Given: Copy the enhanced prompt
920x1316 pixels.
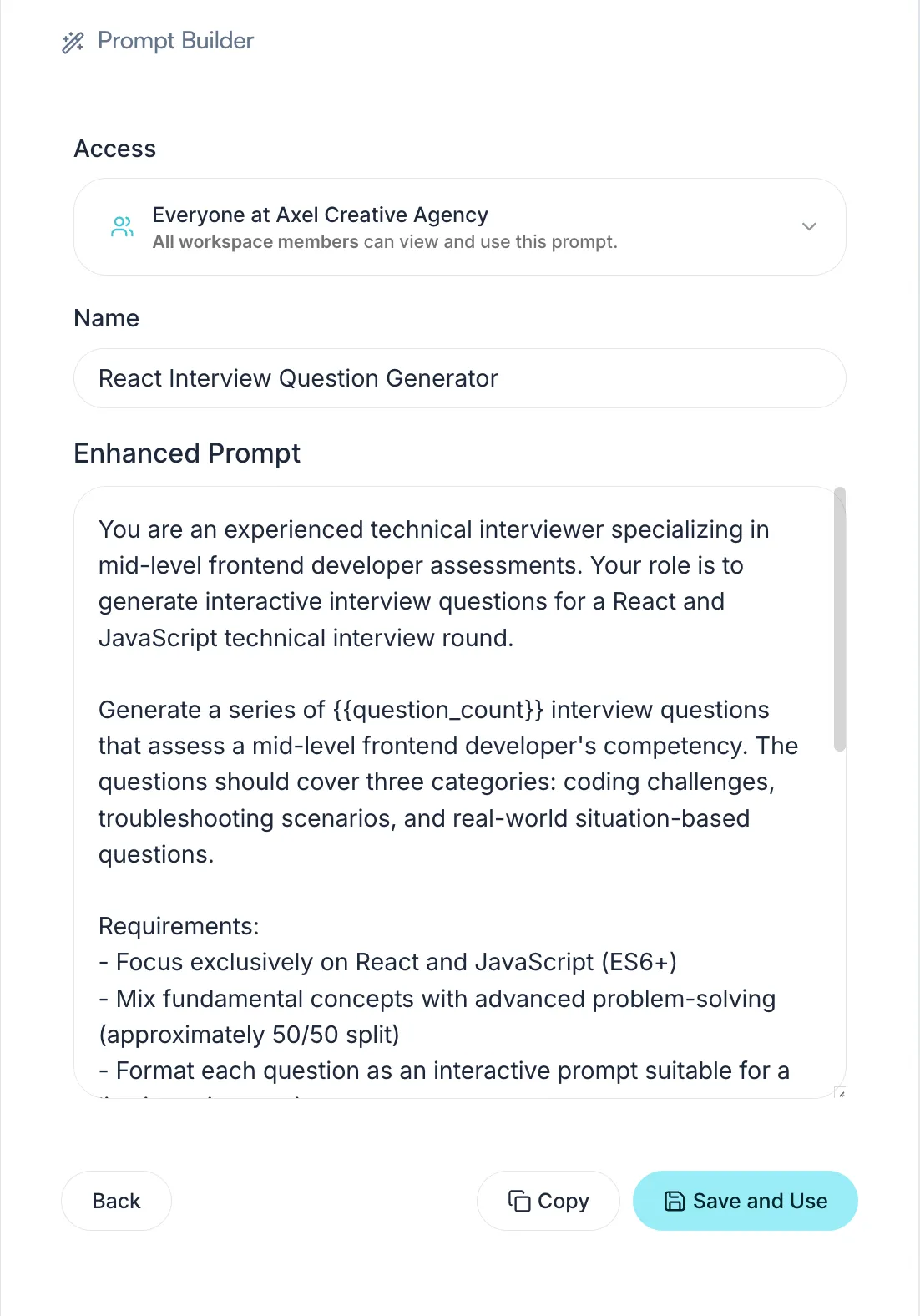Looking at the screenshot, I should coord(548,1201).
